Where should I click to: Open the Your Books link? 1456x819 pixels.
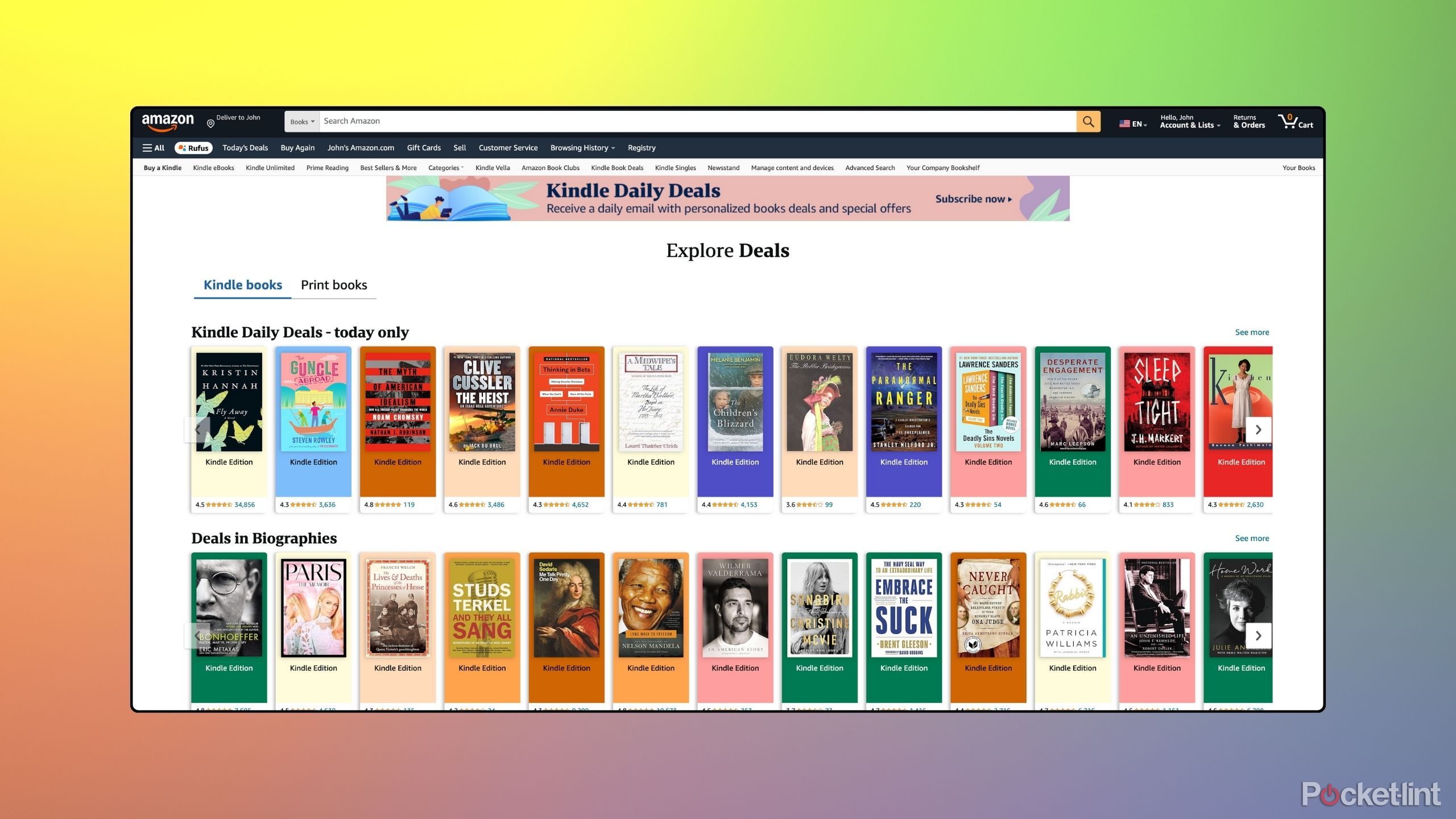pos(1298,168)
